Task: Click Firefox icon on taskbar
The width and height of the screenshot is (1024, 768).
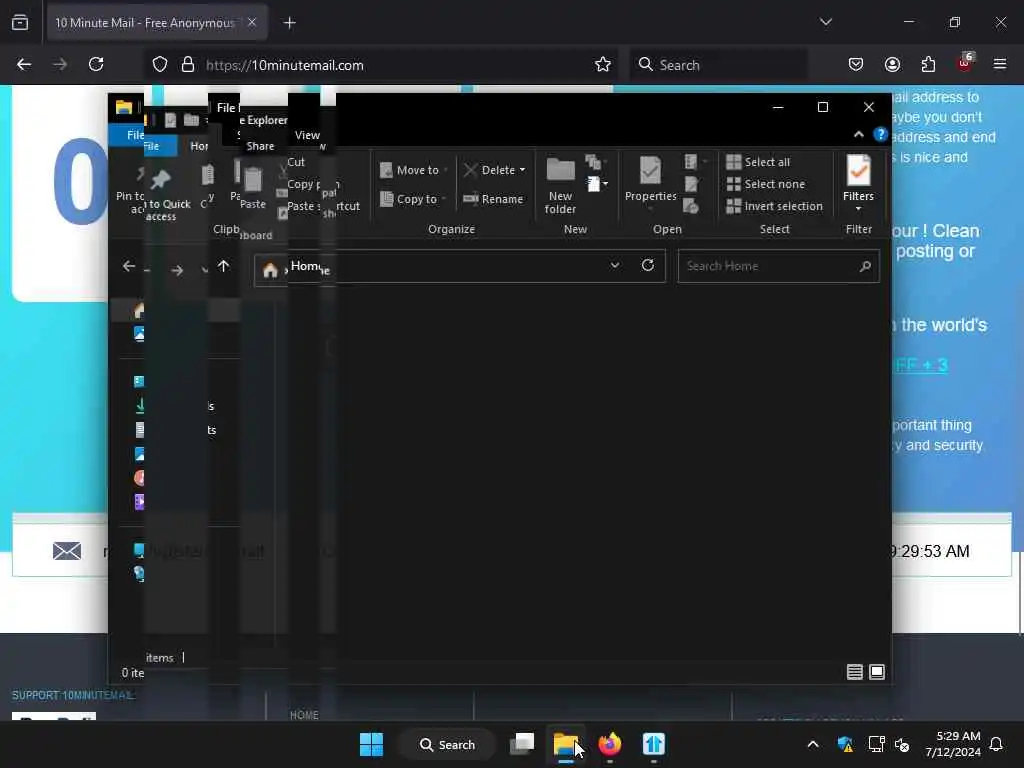Action: (610, 744)
